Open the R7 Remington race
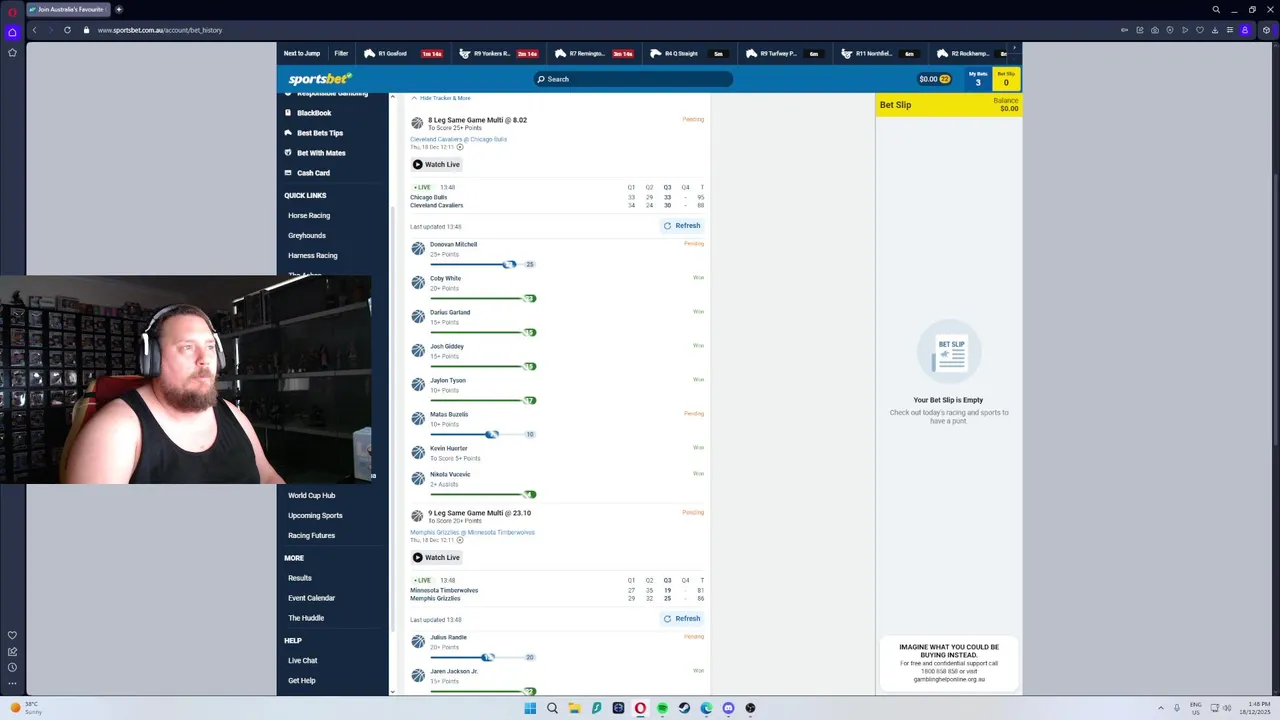The image size is (1280, 720). [594, 54]
